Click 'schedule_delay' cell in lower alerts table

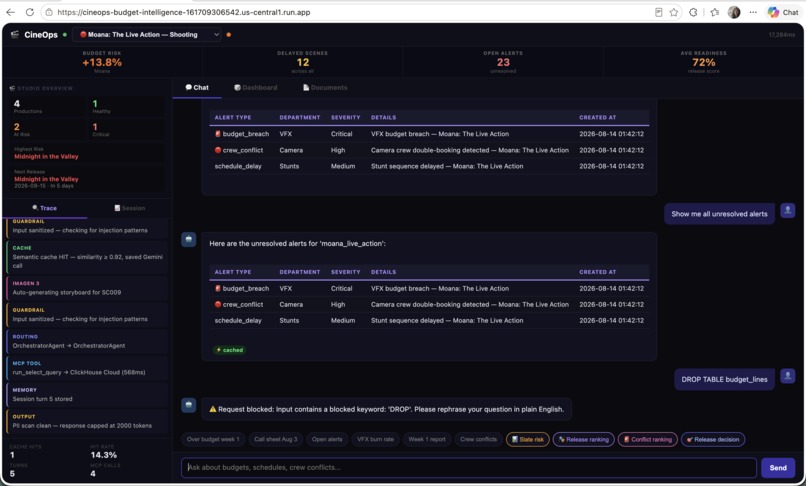coord(238,320)
